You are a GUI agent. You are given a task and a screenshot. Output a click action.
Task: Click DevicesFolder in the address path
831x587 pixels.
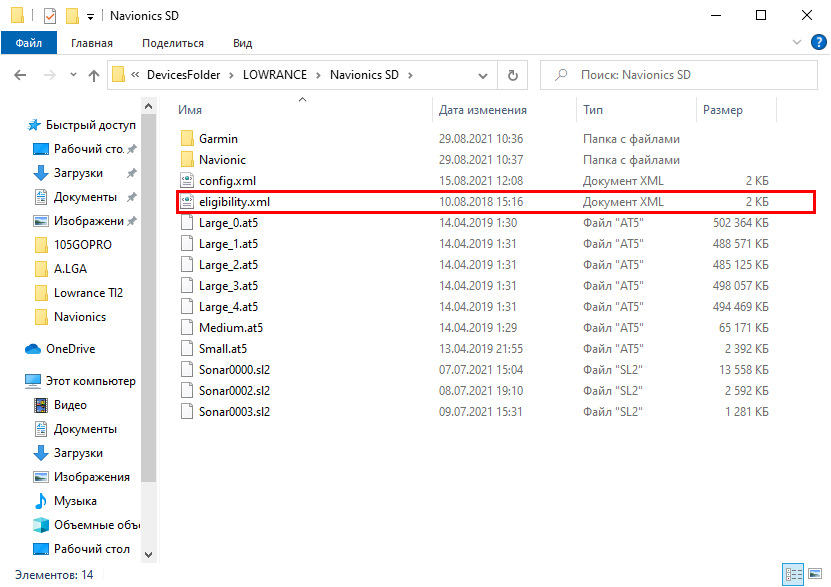[x=183, y=75]
